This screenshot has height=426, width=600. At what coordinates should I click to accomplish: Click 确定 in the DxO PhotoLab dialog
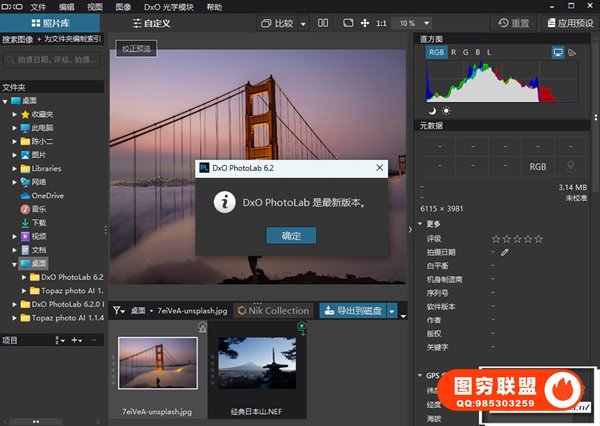click(291, 236)
